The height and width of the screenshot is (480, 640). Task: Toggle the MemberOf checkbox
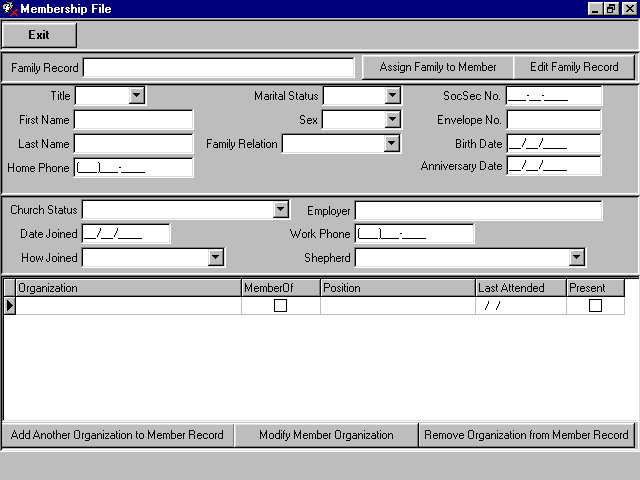(x=281, y=306)
